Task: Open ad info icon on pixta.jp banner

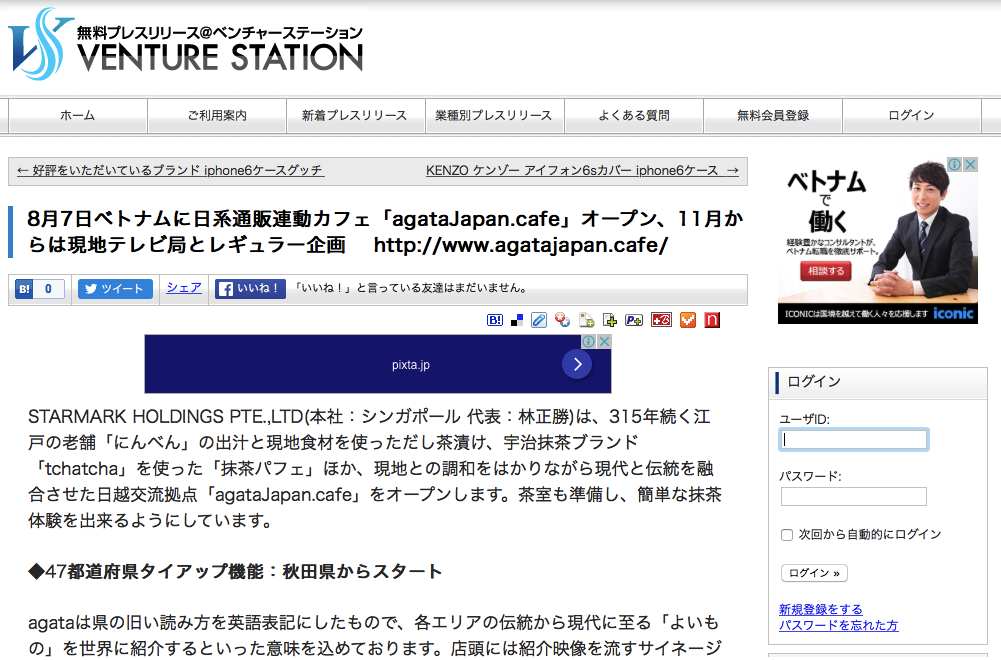Action: [x=589, y=341]
